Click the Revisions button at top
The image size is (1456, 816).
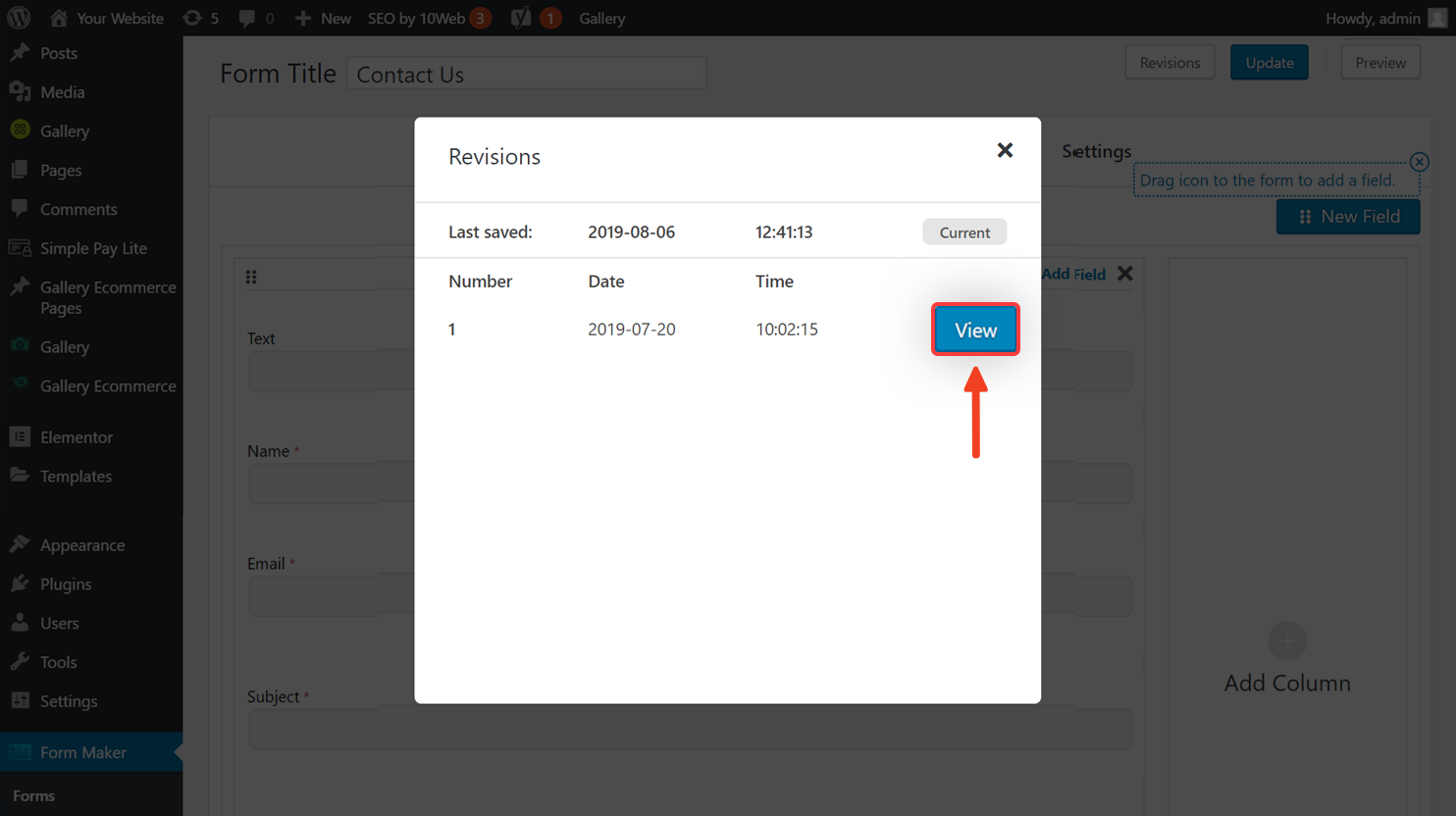1170,63
